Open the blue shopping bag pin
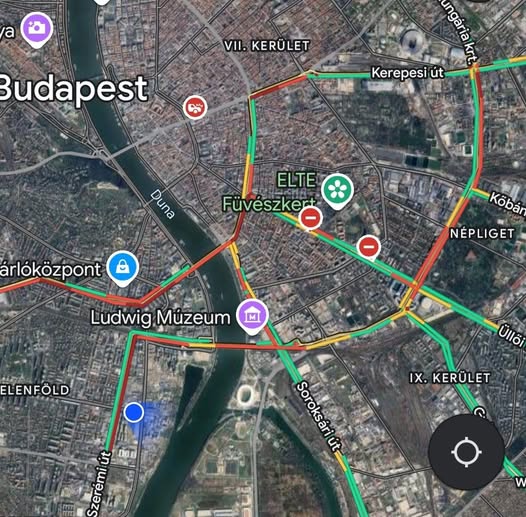 pos(122,268)
